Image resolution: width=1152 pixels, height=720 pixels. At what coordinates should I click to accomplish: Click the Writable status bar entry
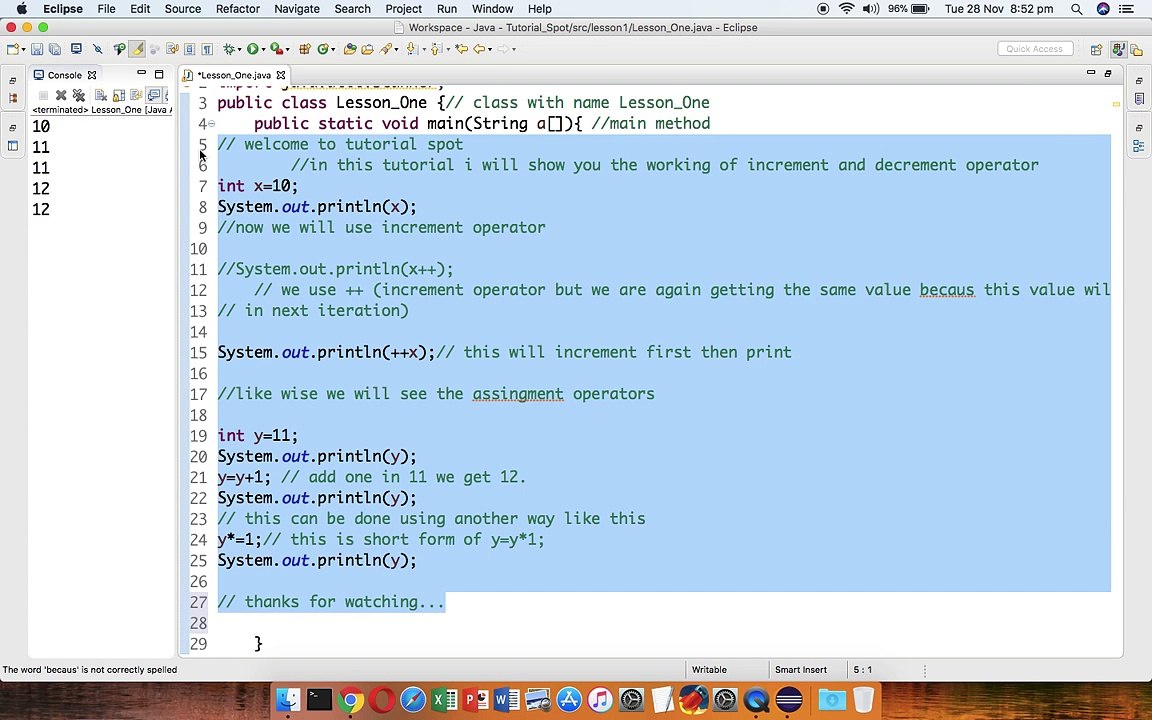click(709, 669)
